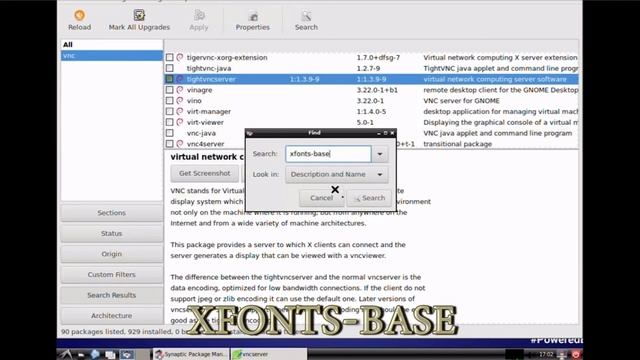This screenshot has width=640, height=360.
Task: Select the vino package name
Action: [194, 100]
